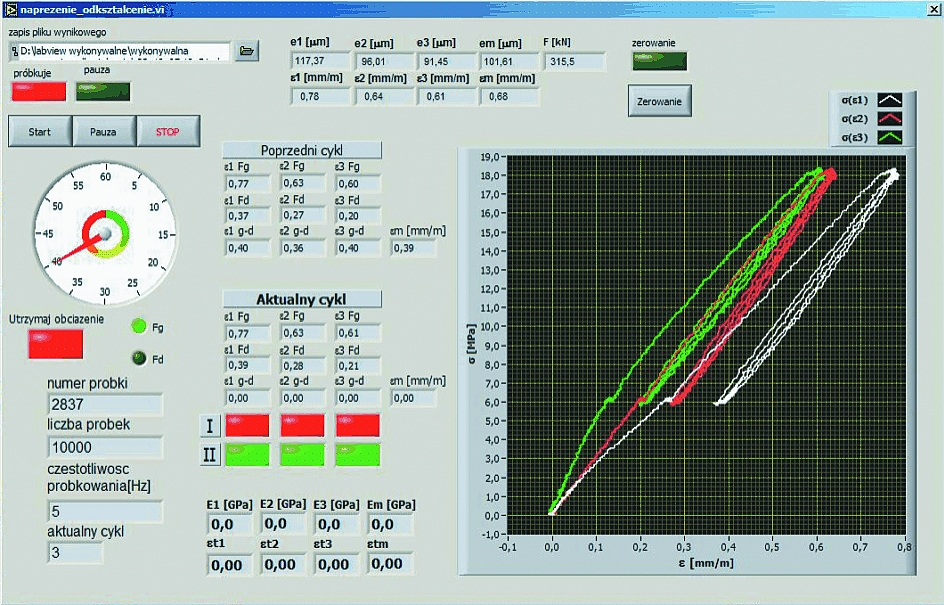Click the LabVIEW icon in the title bar

[11, 8]
